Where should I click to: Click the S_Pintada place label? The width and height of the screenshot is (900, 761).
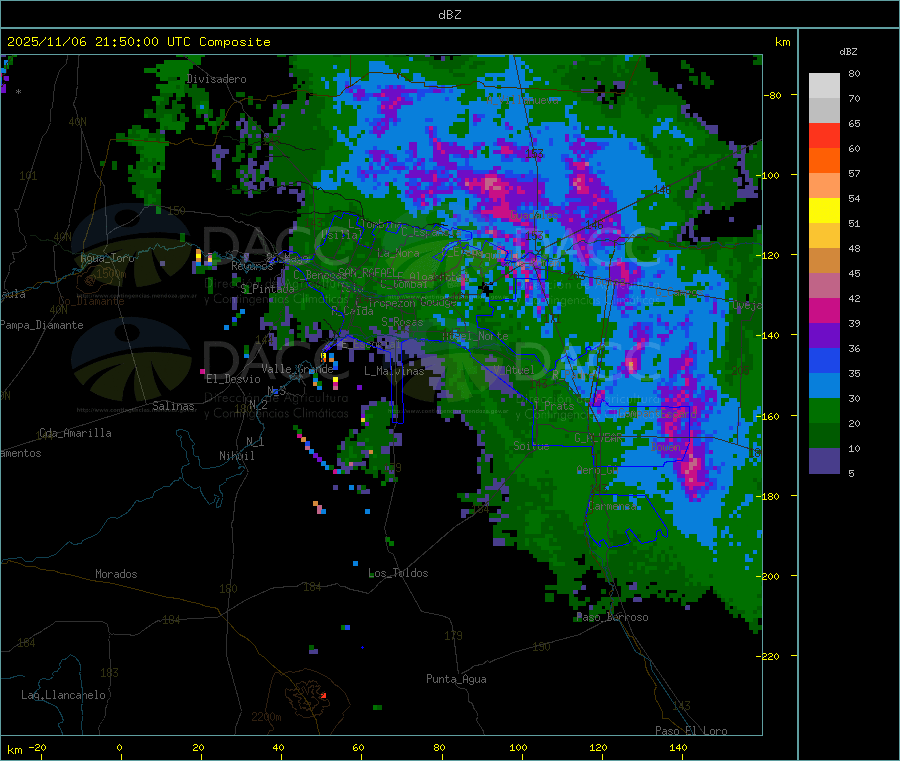coord(267,289)
